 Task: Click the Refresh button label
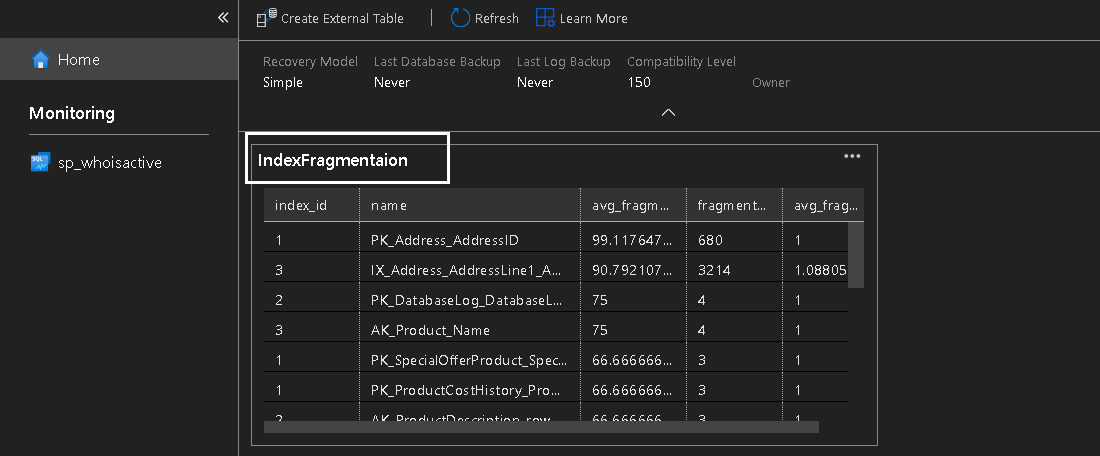pos(497,18)
